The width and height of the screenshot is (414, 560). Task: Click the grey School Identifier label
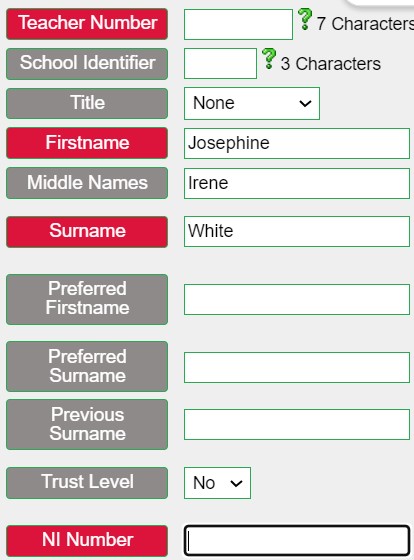click(x=87, y=64)
